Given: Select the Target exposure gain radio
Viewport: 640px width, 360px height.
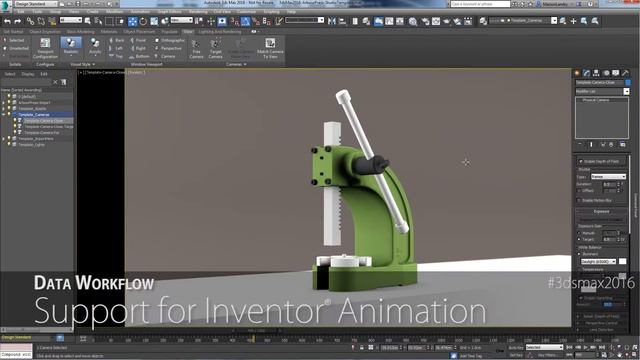Looking at the screenshot, I should tap(579, 239).
